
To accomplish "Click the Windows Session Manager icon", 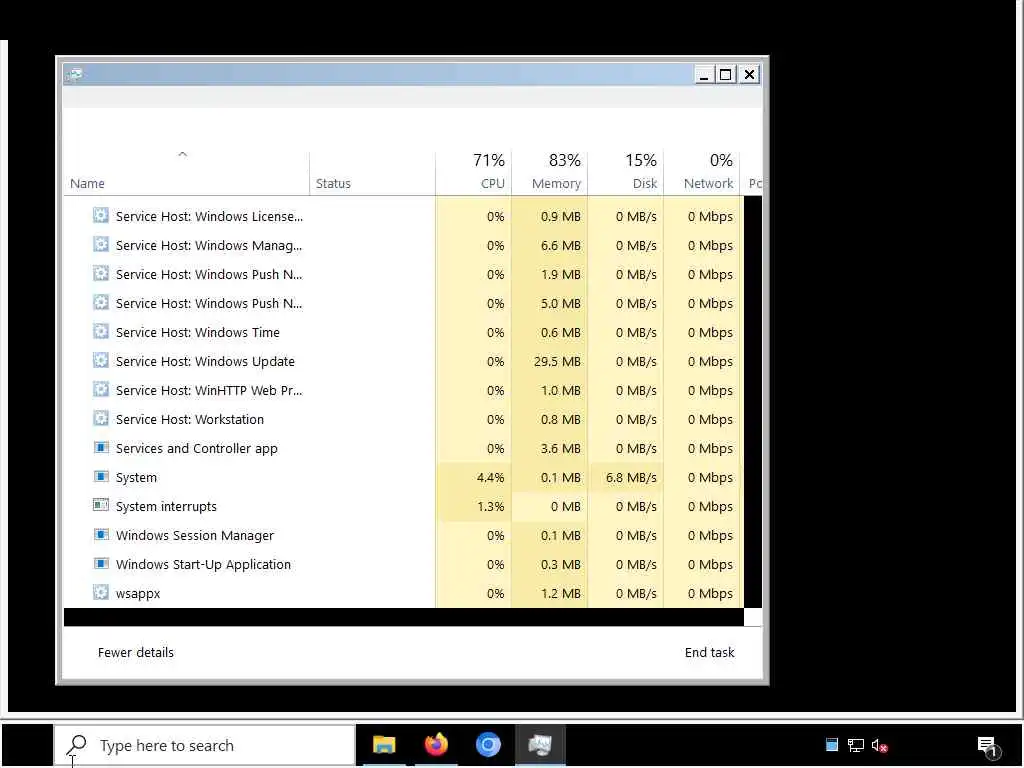I will click(101, 534).
